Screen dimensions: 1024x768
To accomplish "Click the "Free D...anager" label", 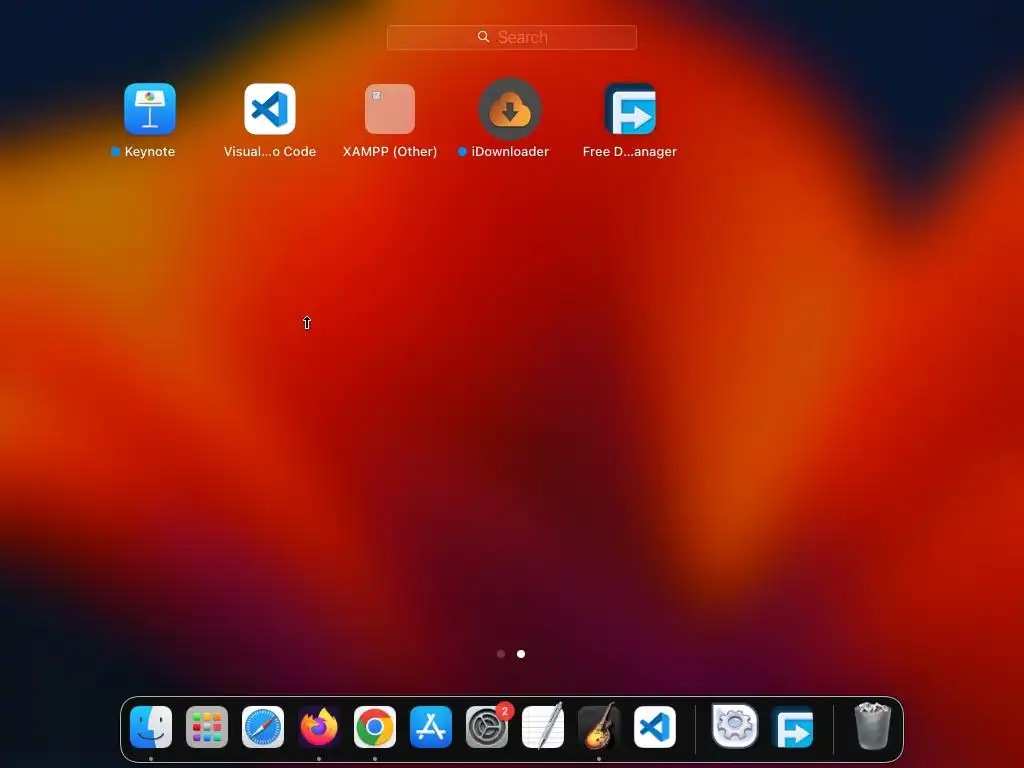I will click(630, 152).
